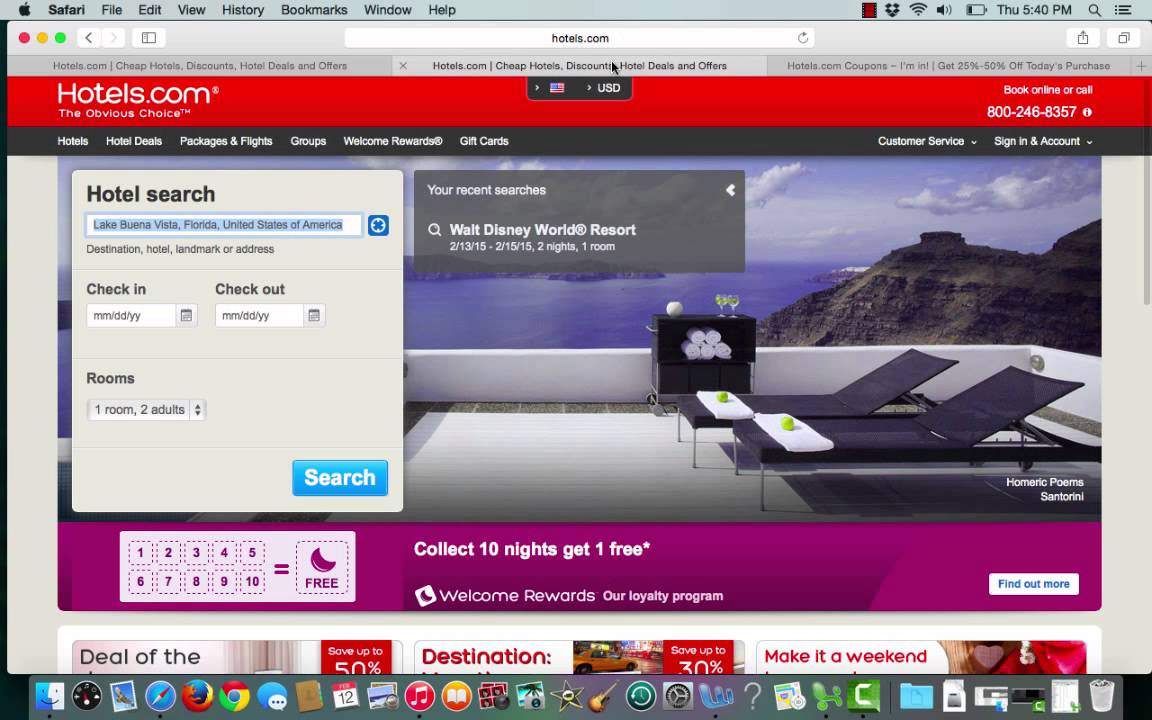The height and width of the screenshot is (720, 1152).
Task: Click the Check in date field
Action: point(132,315)
